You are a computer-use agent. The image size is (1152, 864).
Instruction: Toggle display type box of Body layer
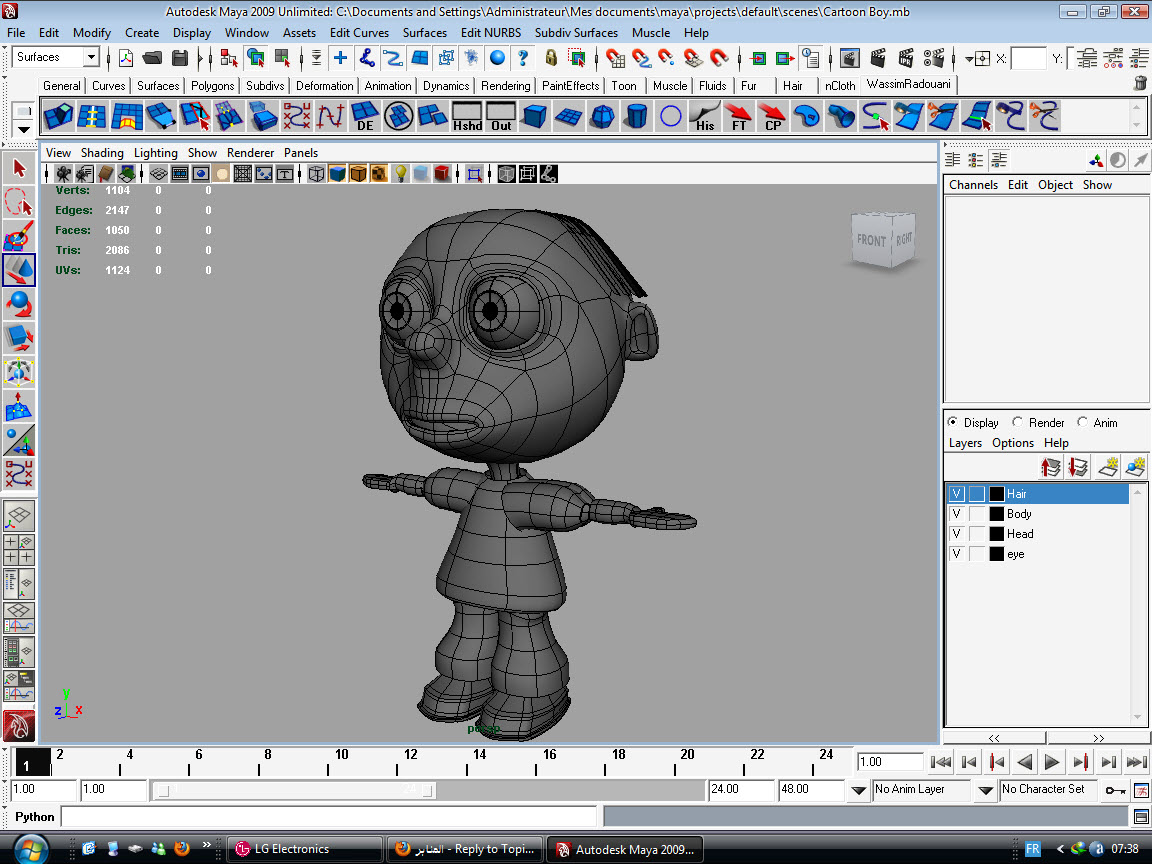[976, 514]
